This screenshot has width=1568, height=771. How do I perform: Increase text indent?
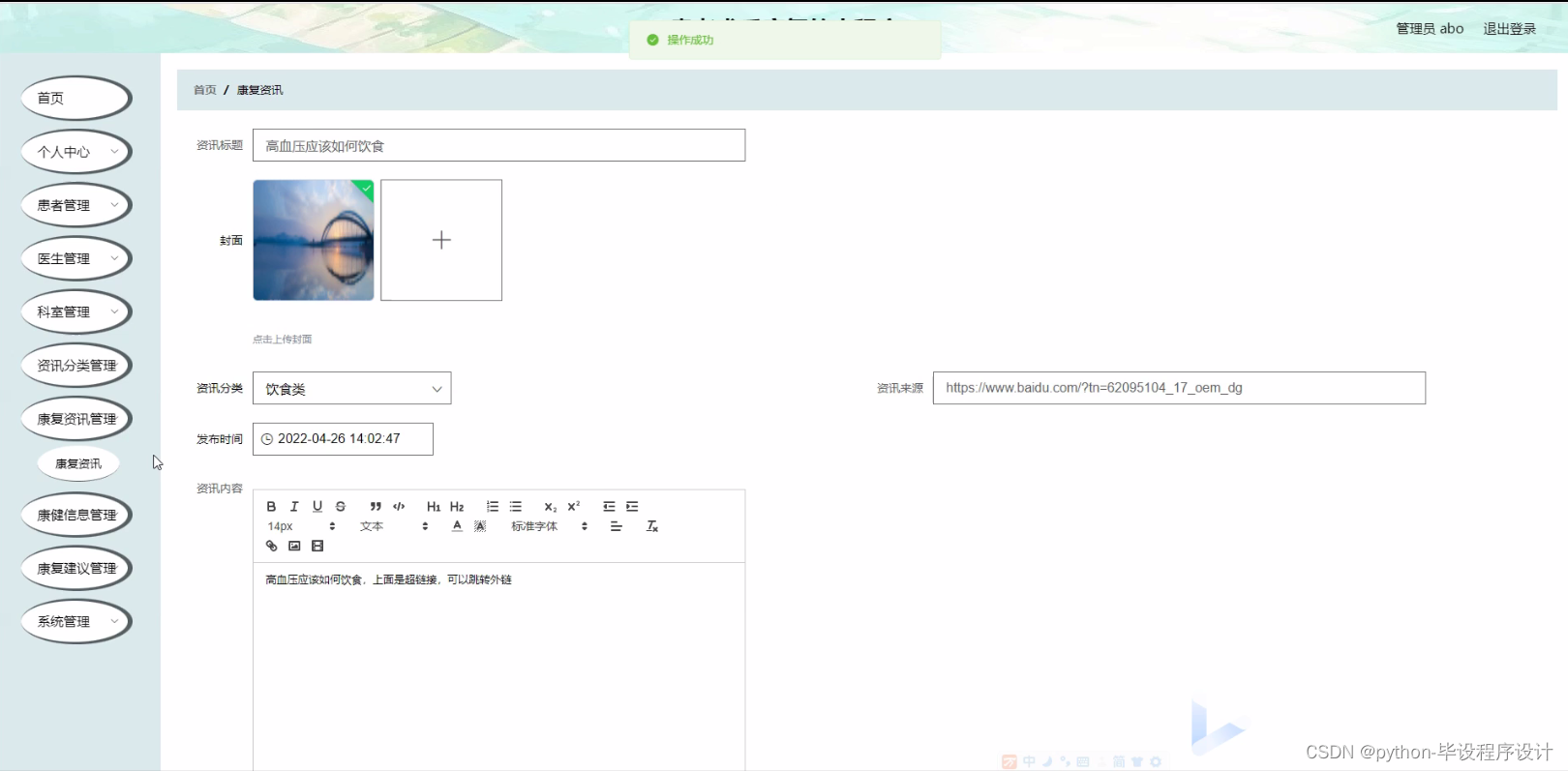coord(632,506)
